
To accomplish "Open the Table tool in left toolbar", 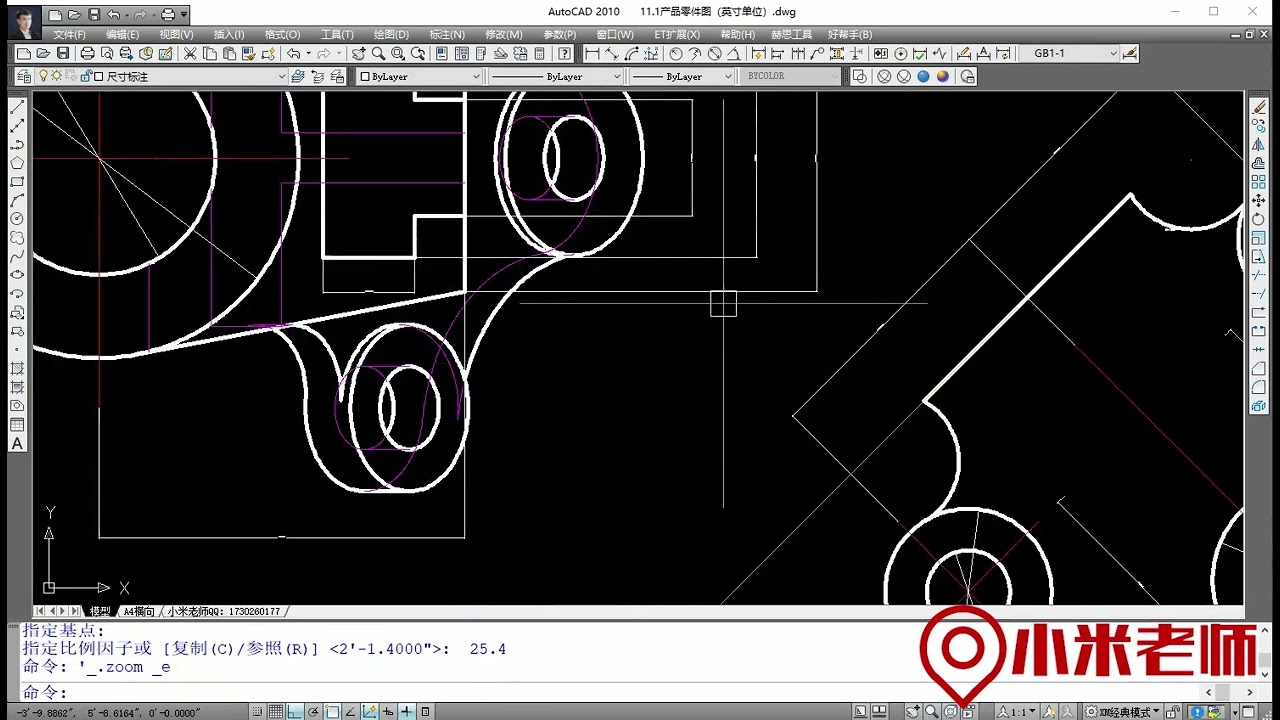I will pos(17,425).
